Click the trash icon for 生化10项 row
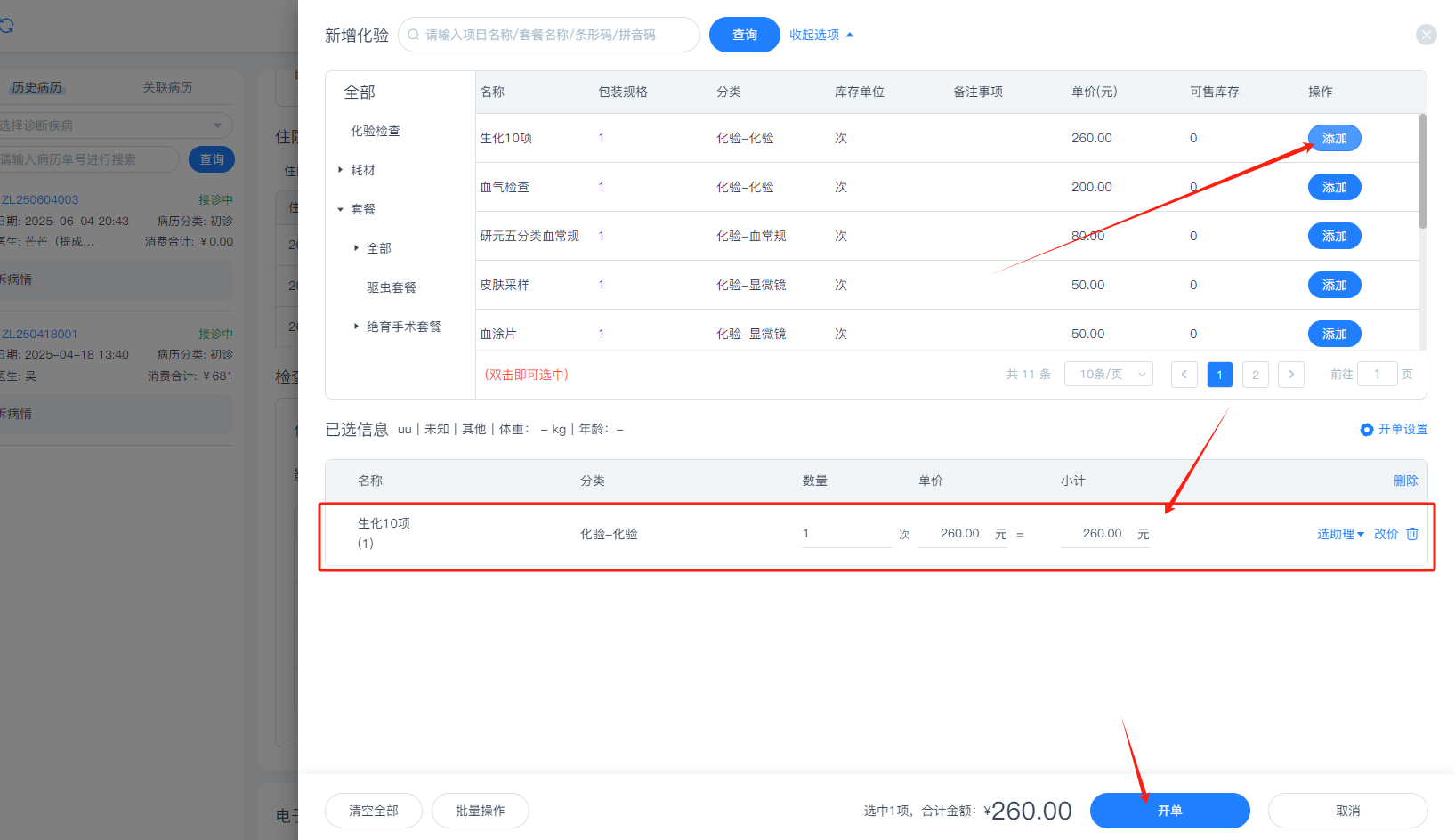The image size is (1455, 840). [1412, 534]
